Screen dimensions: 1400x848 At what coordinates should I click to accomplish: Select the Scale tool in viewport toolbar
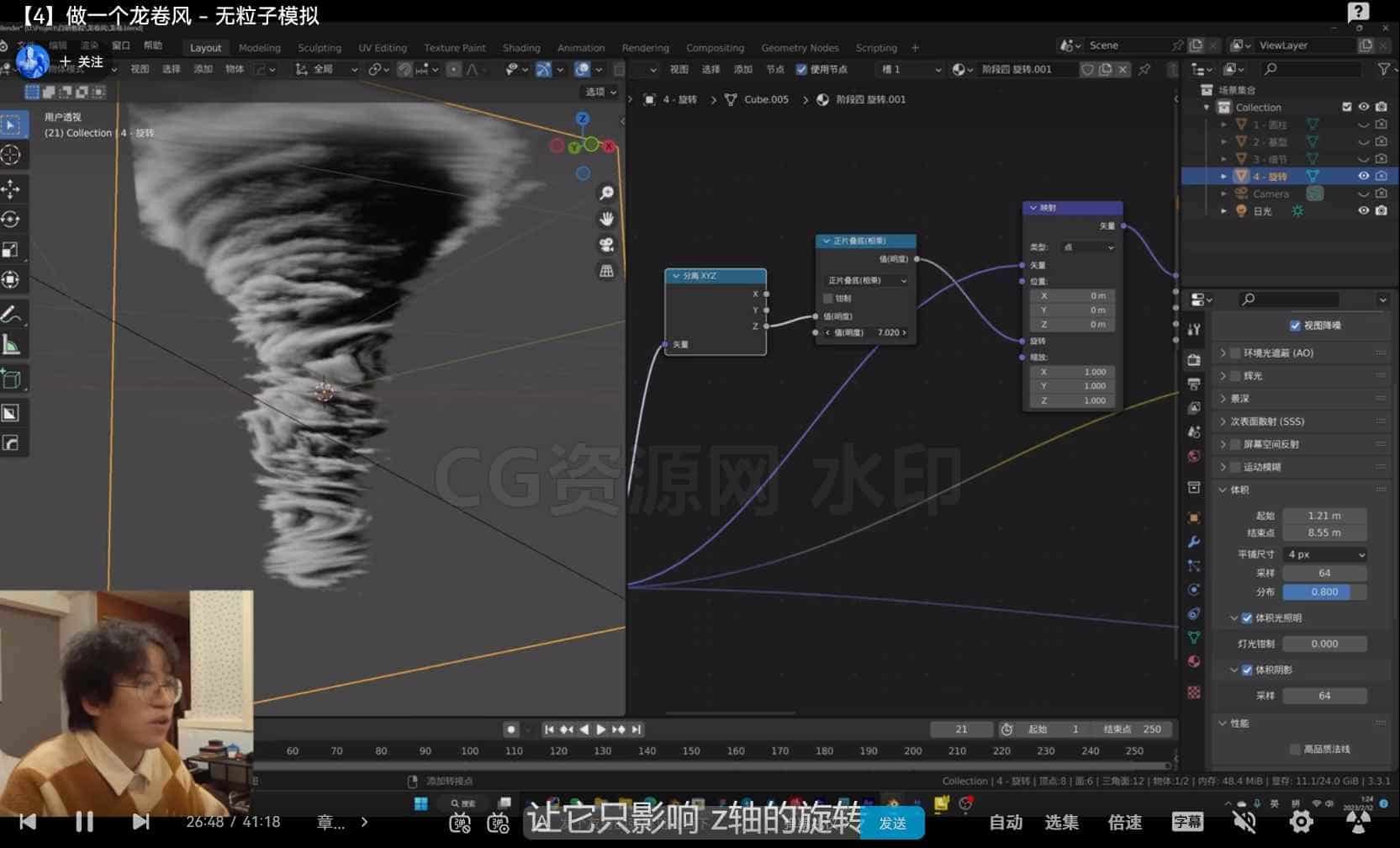pos(12,249)
